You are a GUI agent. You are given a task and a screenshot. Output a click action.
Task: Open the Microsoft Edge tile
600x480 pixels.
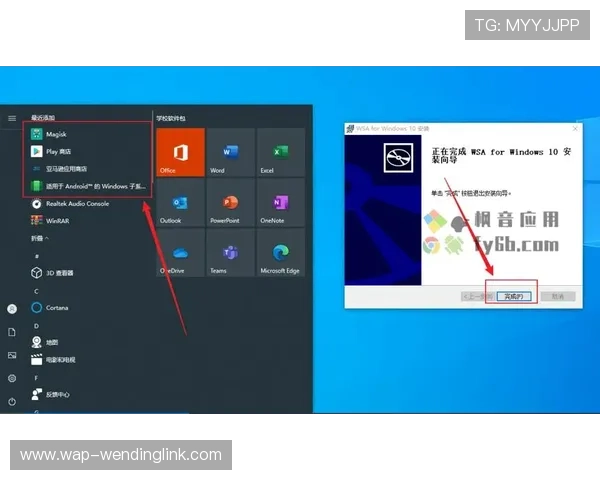coord(281,253)
